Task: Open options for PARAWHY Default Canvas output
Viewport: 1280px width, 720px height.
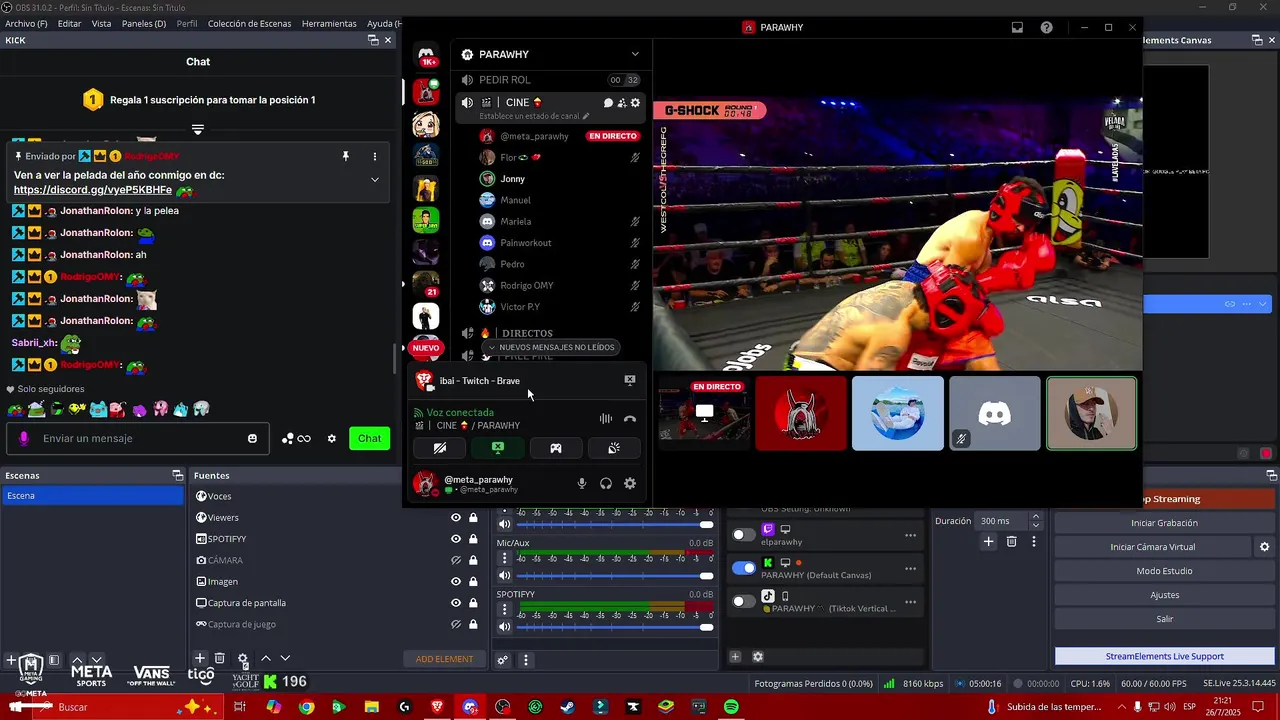Action: tap(910, 568)
